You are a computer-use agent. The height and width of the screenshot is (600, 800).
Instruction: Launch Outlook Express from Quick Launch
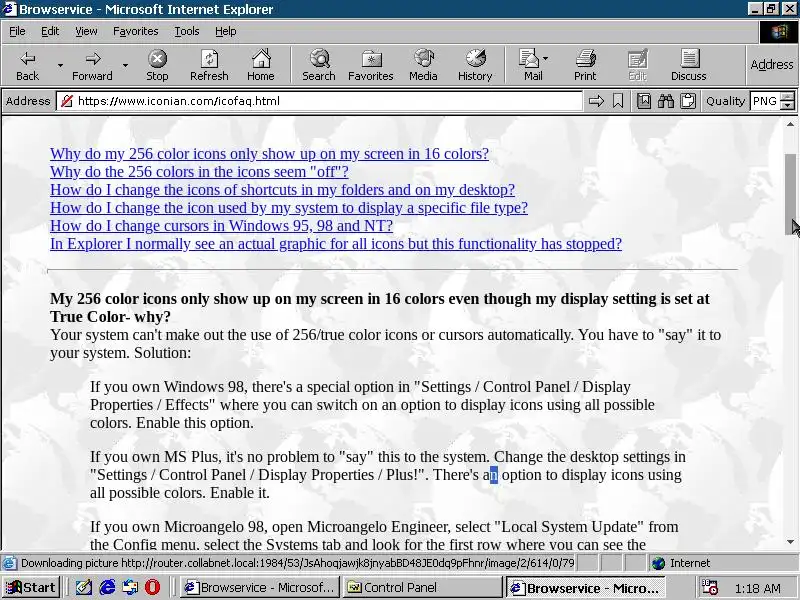coord(130,587)
